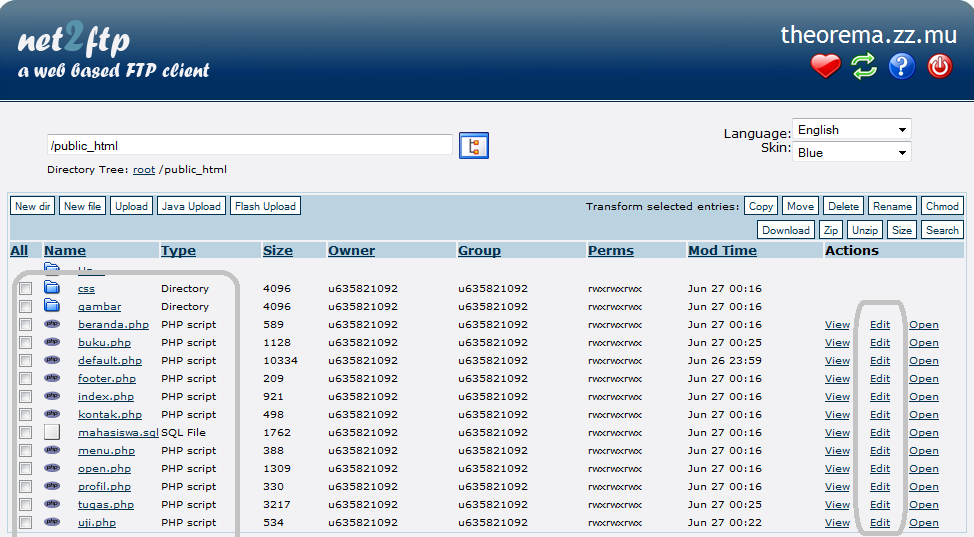Sort files by Group column

coord(479,250)
